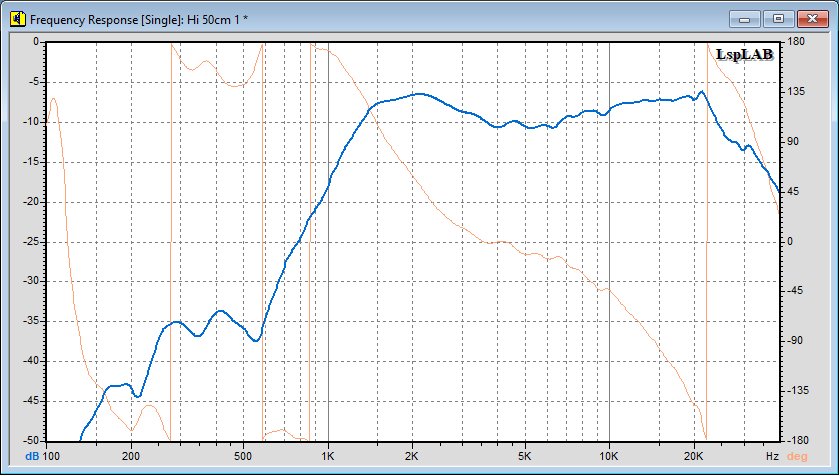The height and width of the screenshot is (475, 839).
Task: Click the '10K' frequency axis label
Action: click(x=609, y=456)
